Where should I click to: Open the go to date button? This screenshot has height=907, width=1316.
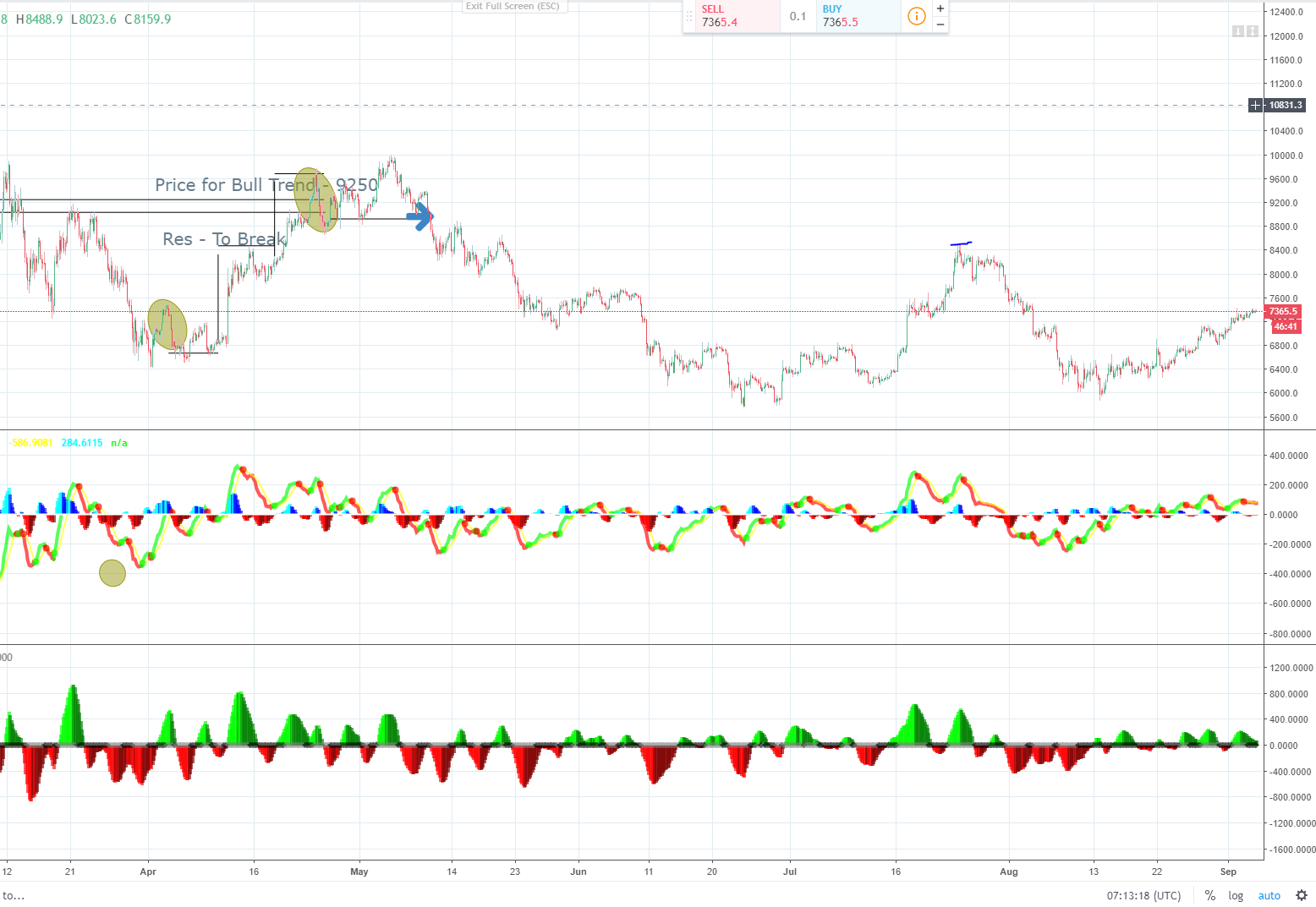pos(13,895)
